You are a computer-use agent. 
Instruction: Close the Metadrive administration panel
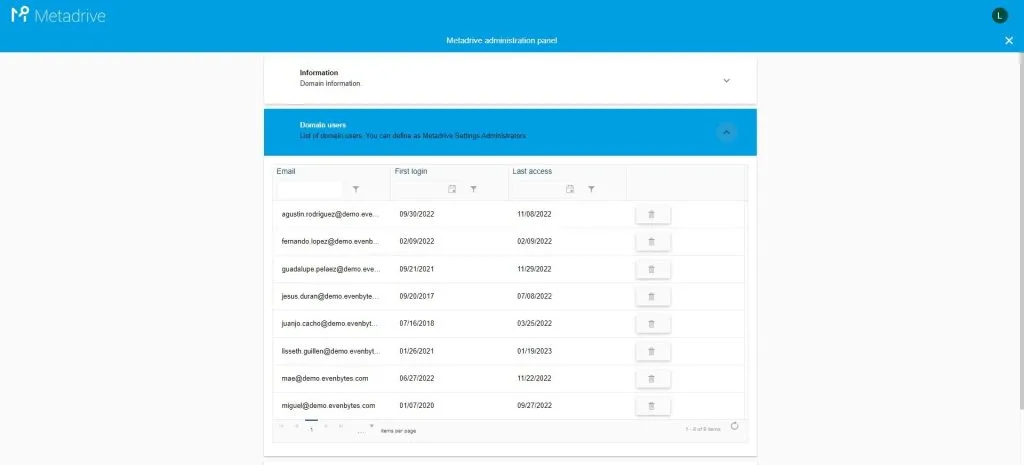click(1008, 40)
